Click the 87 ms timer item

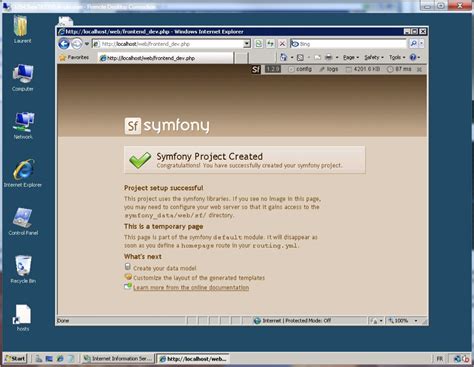(399, 69)
